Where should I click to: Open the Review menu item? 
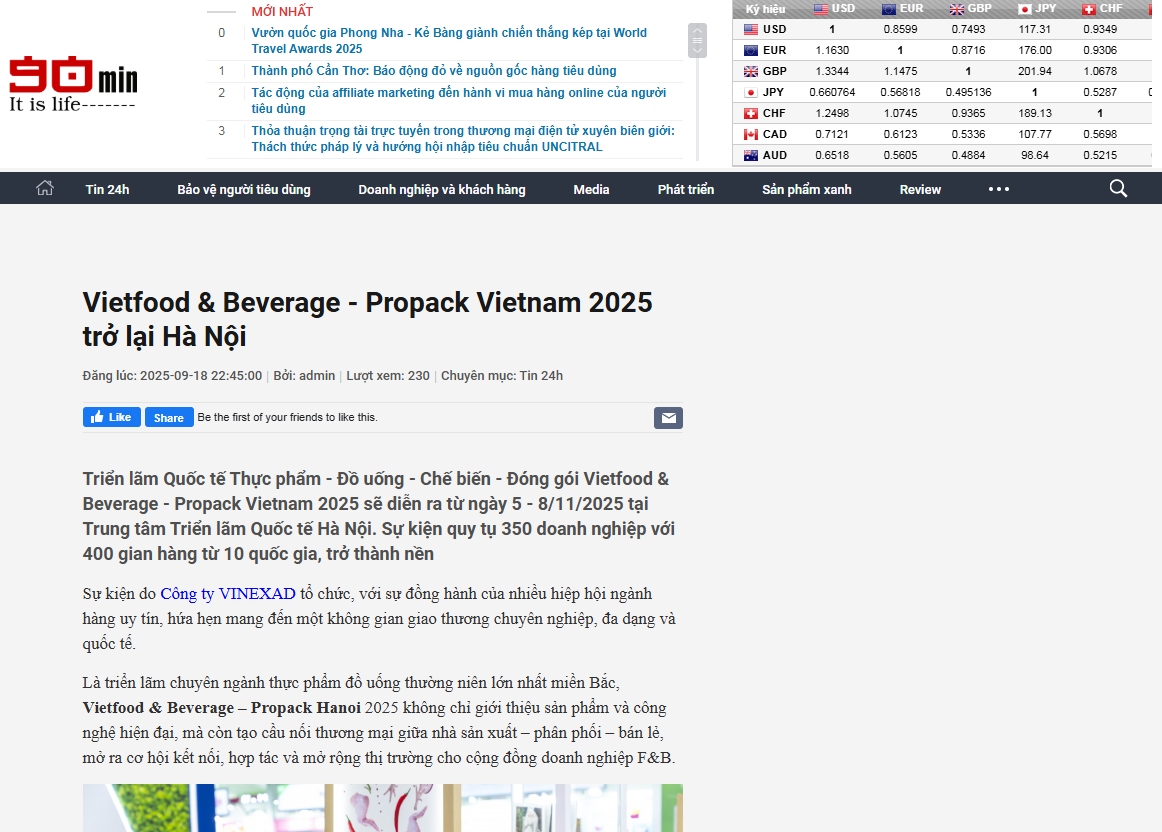click(x=920, y=189)
